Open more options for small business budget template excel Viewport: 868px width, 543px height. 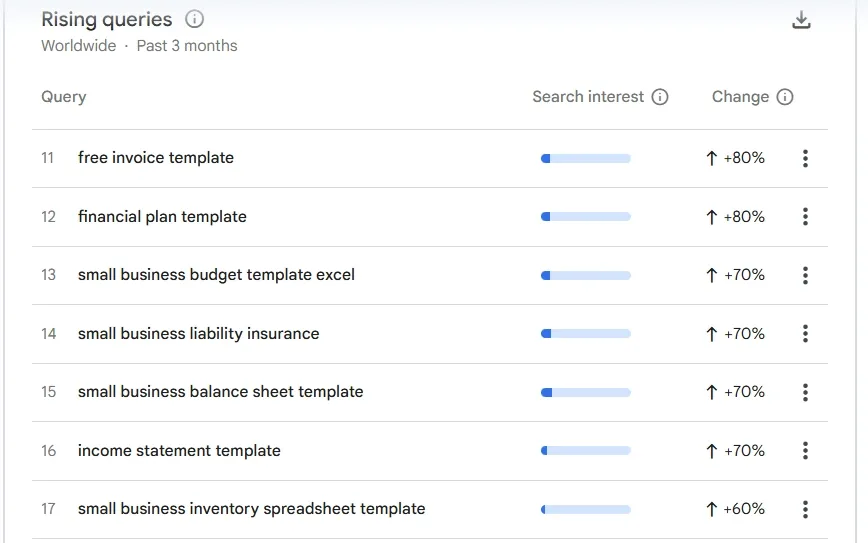pyautogui.click(x=805, y=275)
